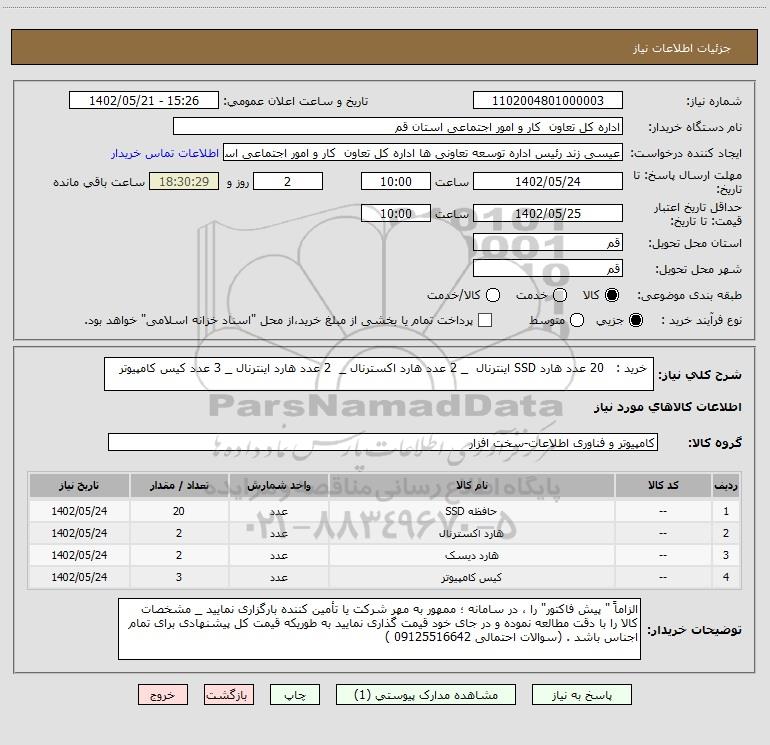Click the خروج exit button

[x=163, y=695]
